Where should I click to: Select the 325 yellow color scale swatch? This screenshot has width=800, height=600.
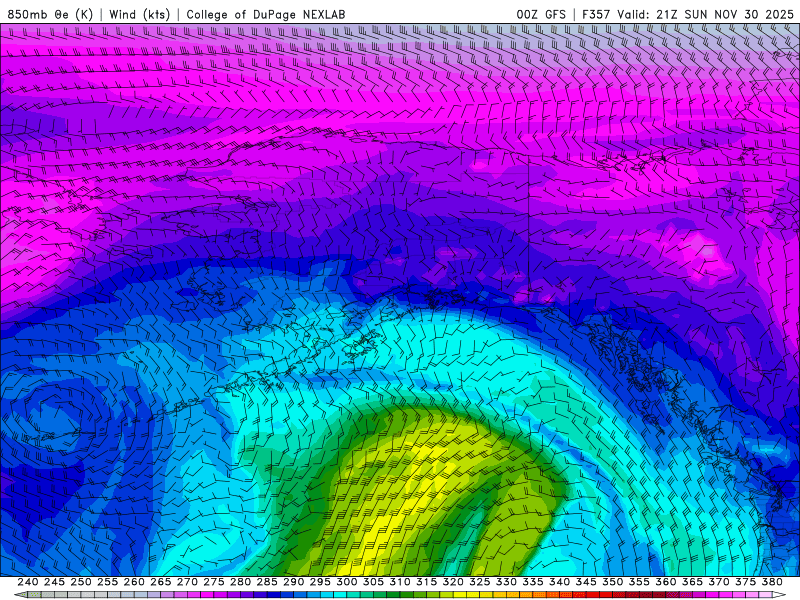(x=479, y=594)
